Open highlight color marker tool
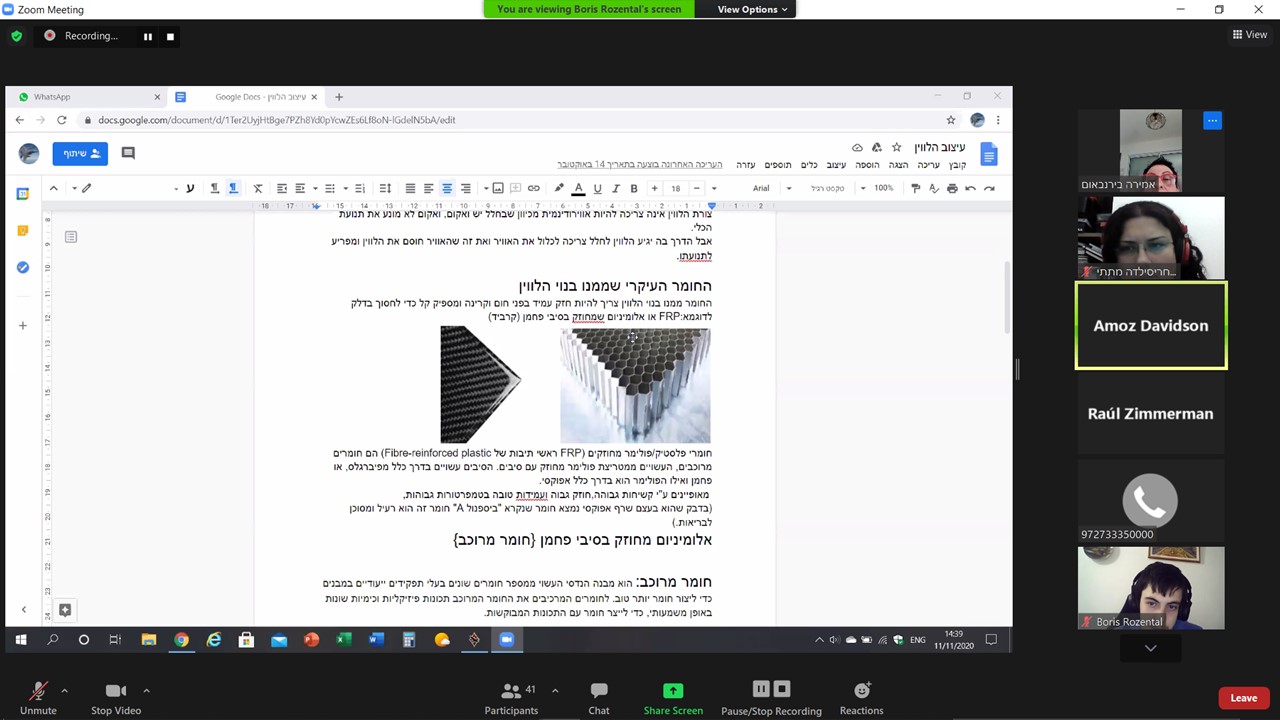1280x720 pixels. [559, 188]
